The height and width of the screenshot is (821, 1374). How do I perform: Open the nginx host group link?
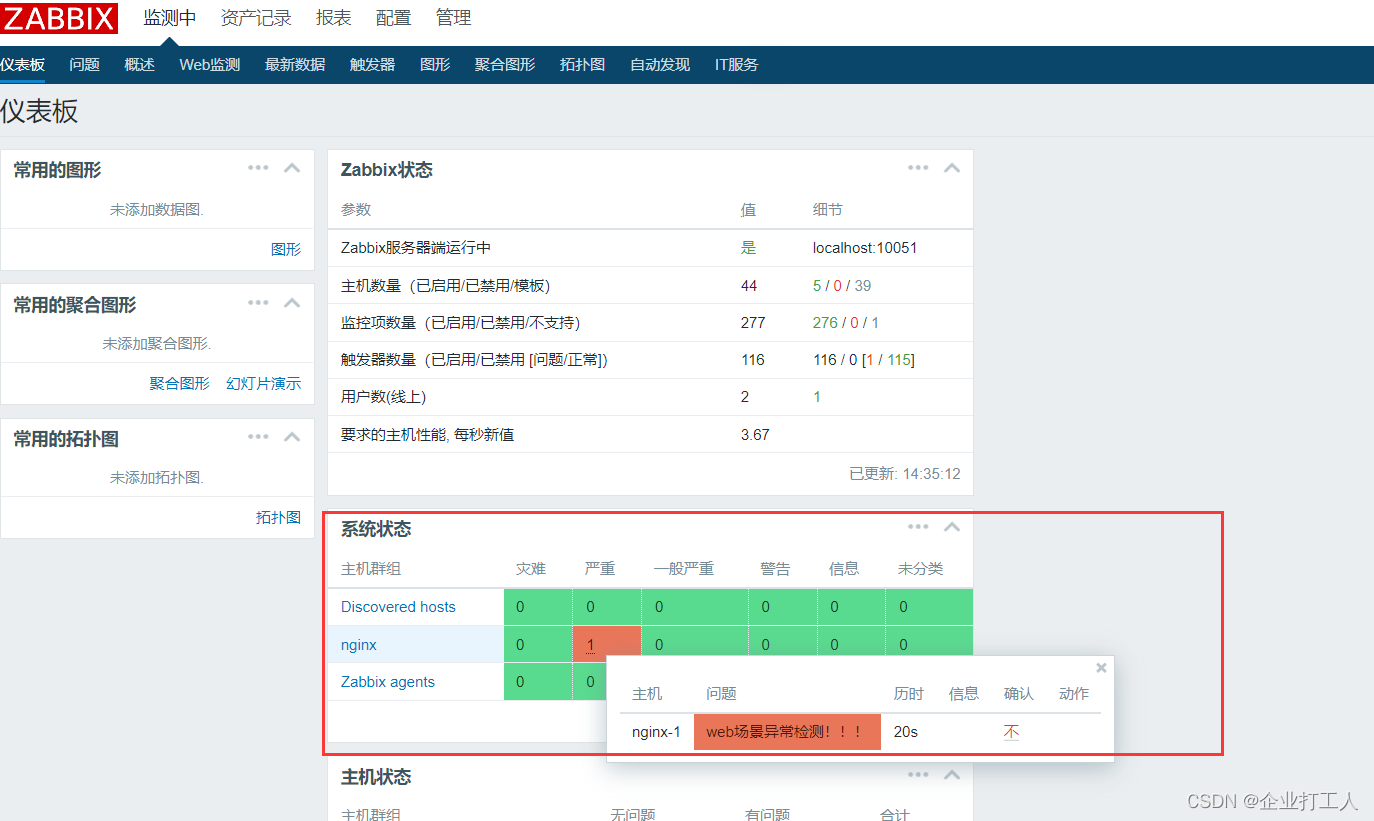coord(359,645)
